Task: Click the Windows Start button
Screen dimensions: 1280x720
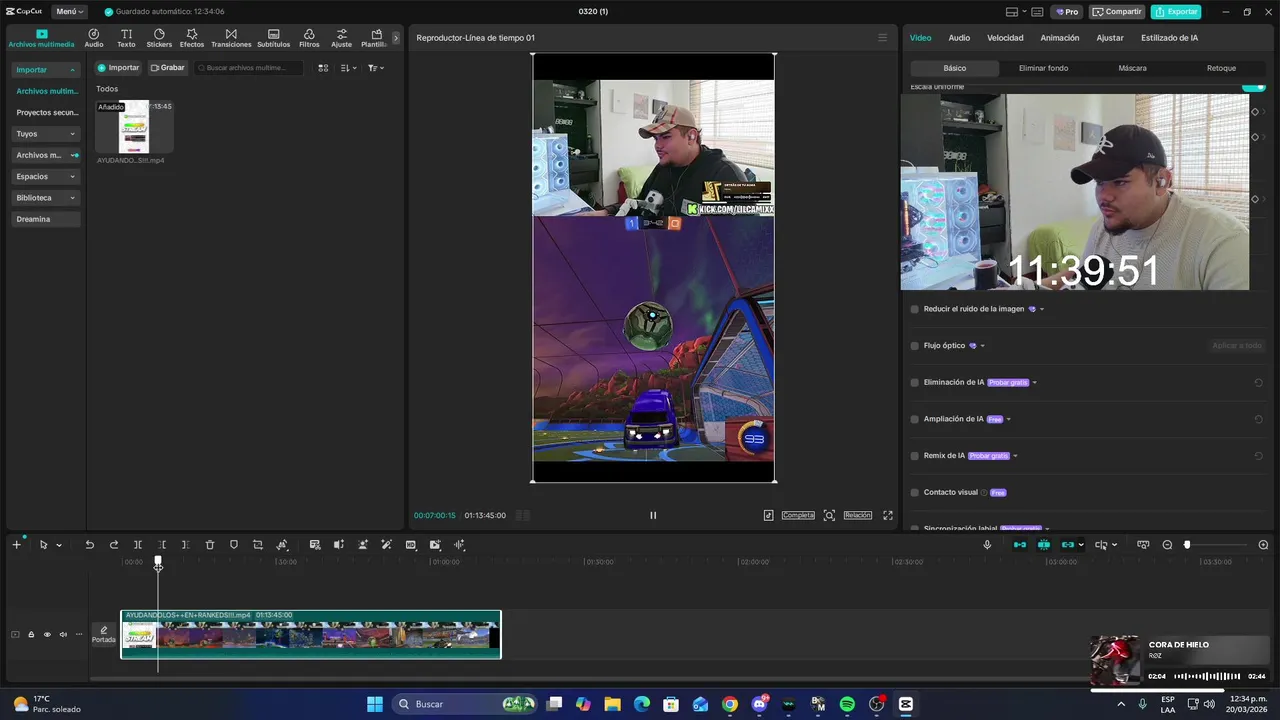Action: (x=375, y=704)
